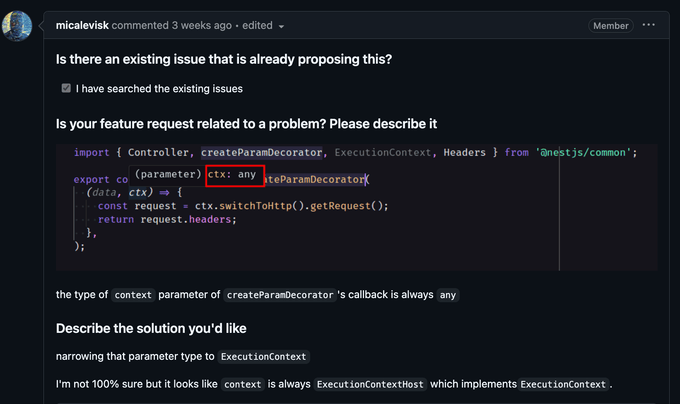This screenshot has height=404, width=680.
Task: Click heading "Is your feature request related"
Action: 246,124
